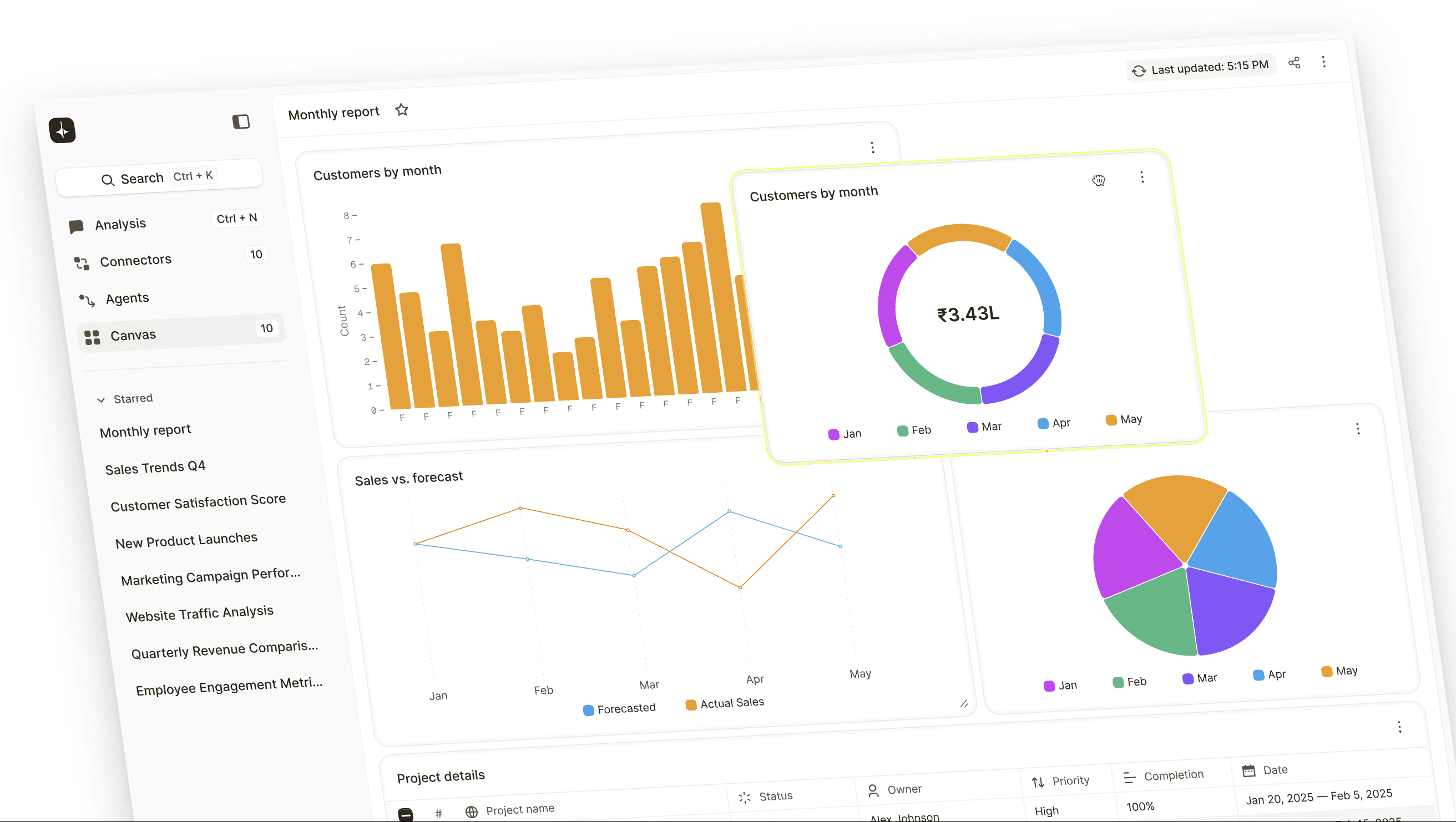
Task: Grab the drag handle on the donut card
Action: point(1098,180)
